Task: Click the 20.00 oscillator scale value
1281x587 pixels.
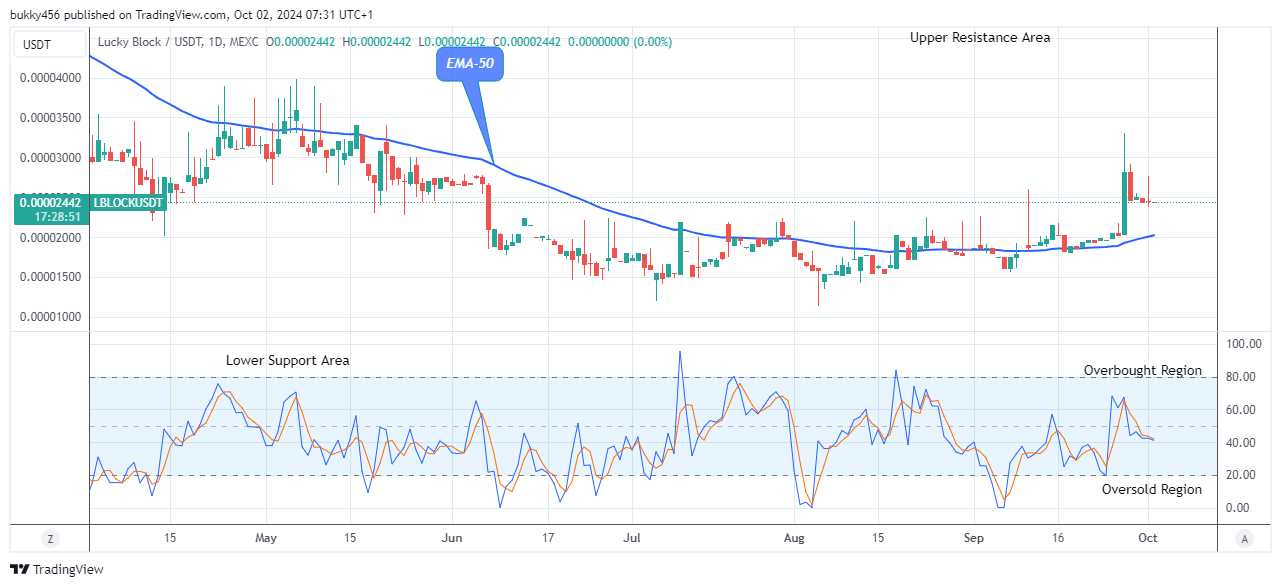Action: 1242,475
